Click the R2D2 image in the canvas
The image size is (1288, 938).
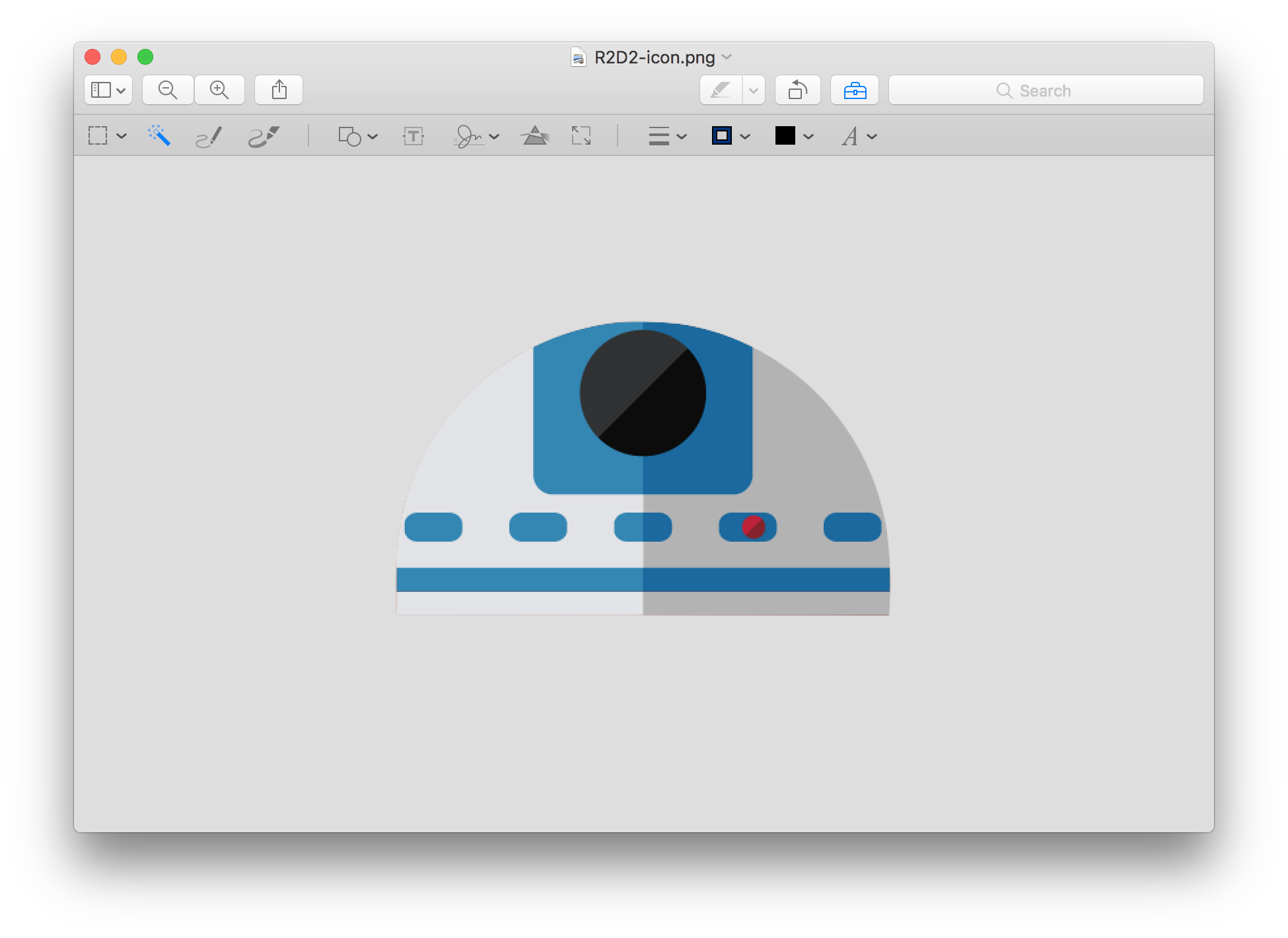[643, 468]
